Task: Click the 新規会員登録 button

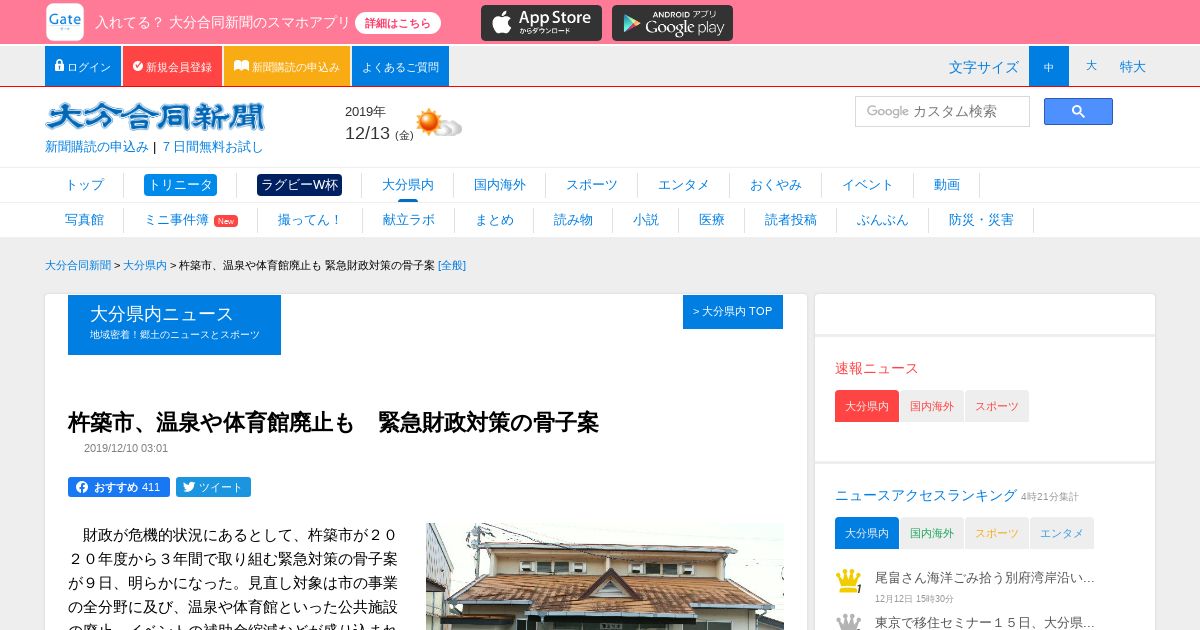Action: click(x=172, y=66)
